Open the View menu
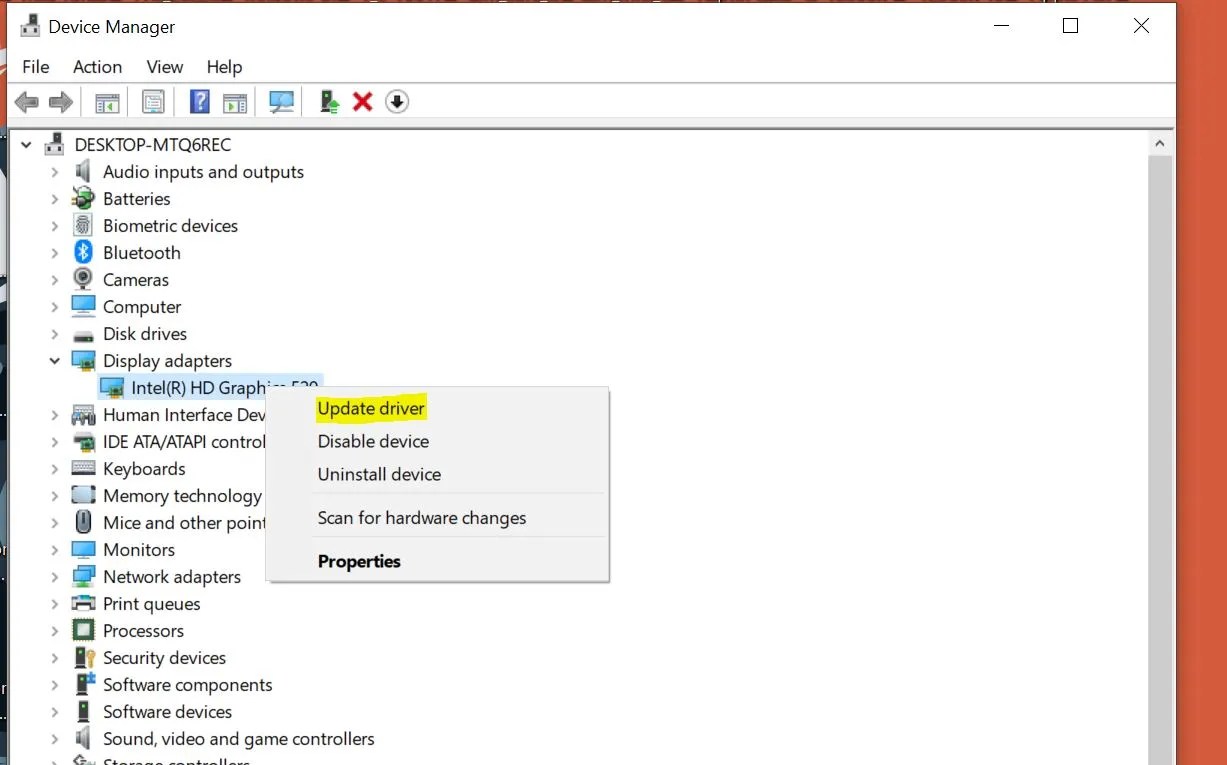This screenshot has height=765, width=1227. [x=165, y=67]
